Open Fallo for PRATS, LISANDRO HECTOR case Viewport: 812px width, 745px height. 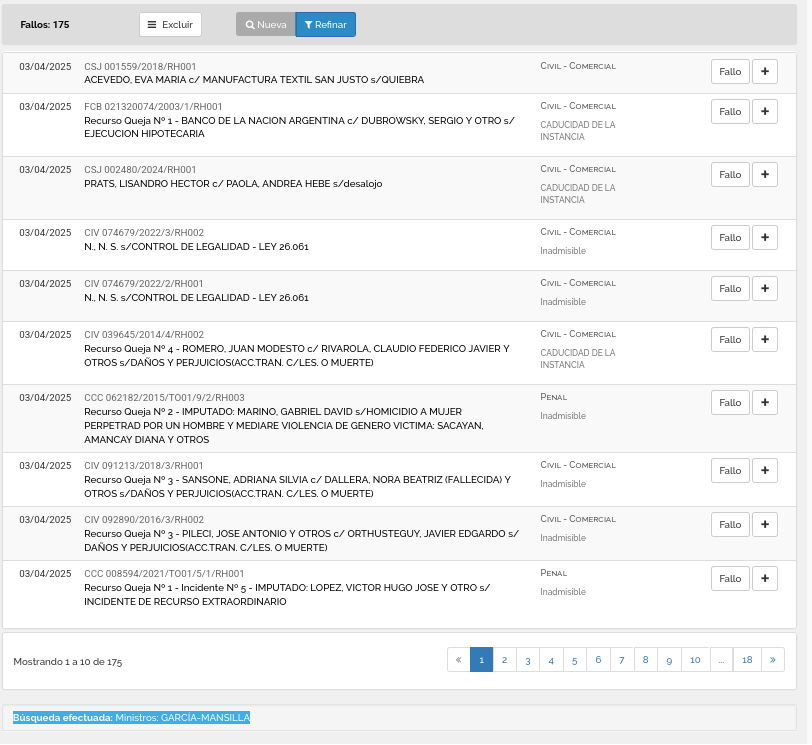[730, 175]
